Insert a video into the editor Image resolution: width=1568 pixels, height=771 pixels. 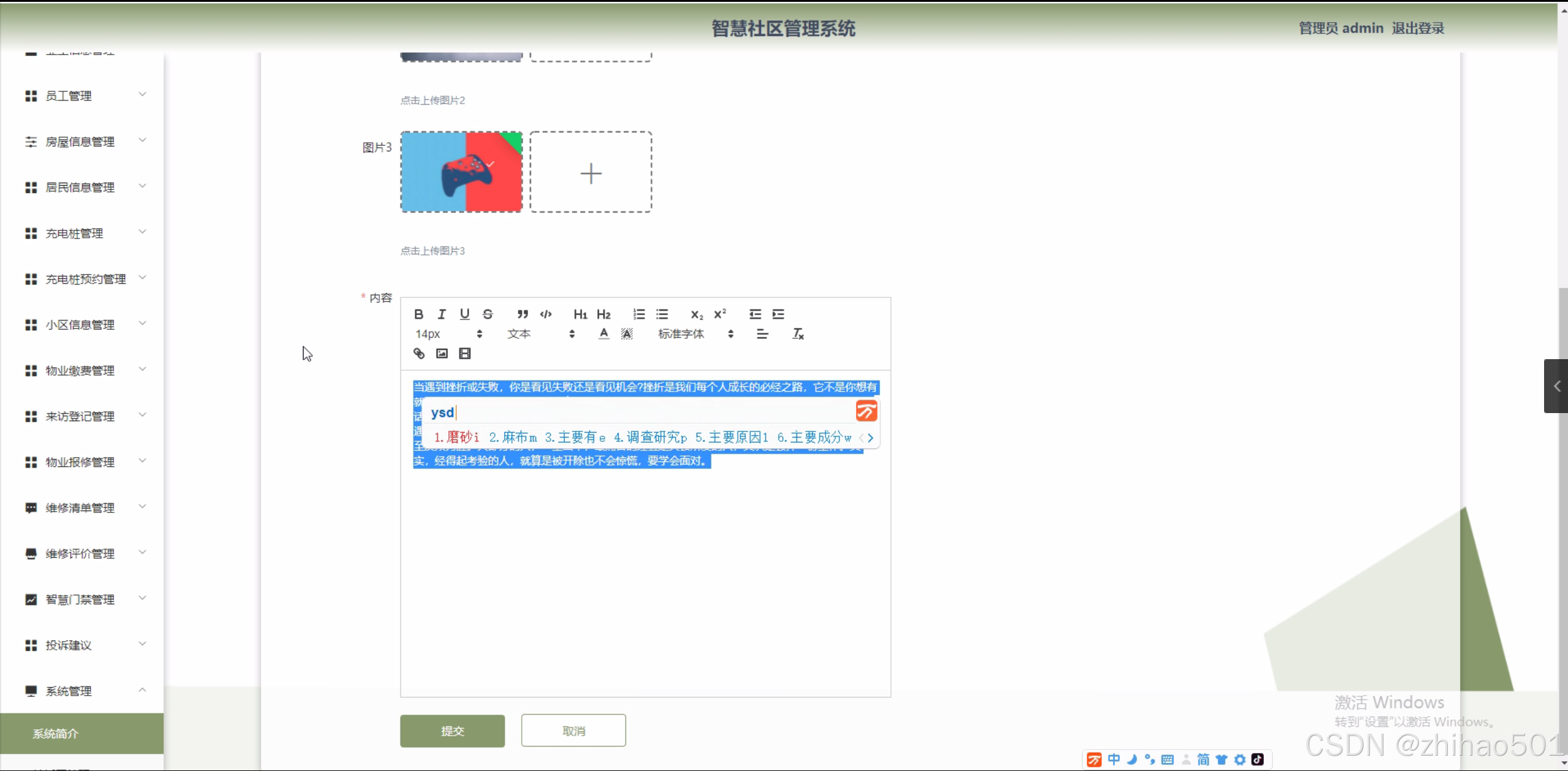click(465, 354)
